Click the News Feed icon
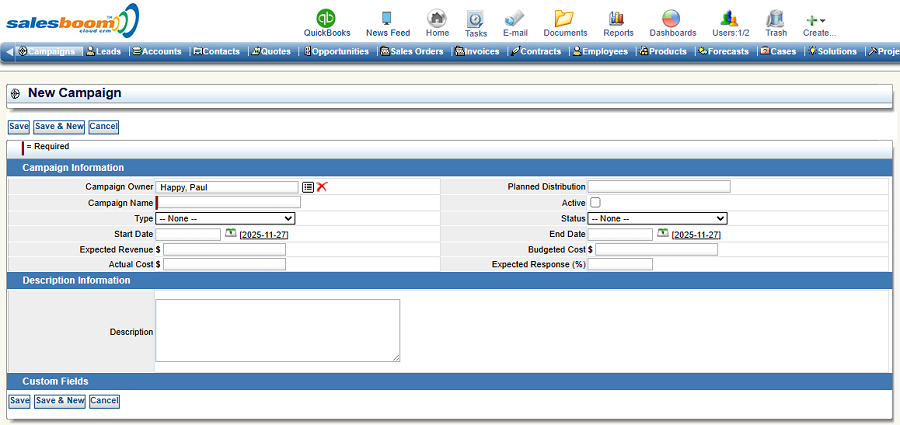 (x=387, y=18)
